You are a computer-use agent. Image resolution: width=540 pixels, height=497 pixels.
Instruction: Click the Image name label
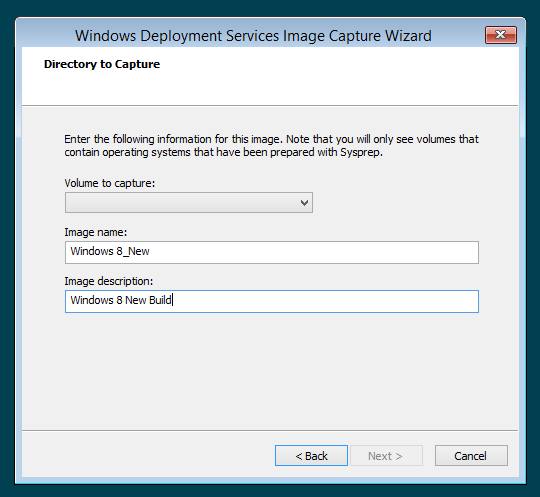click(x=96, y=232)
